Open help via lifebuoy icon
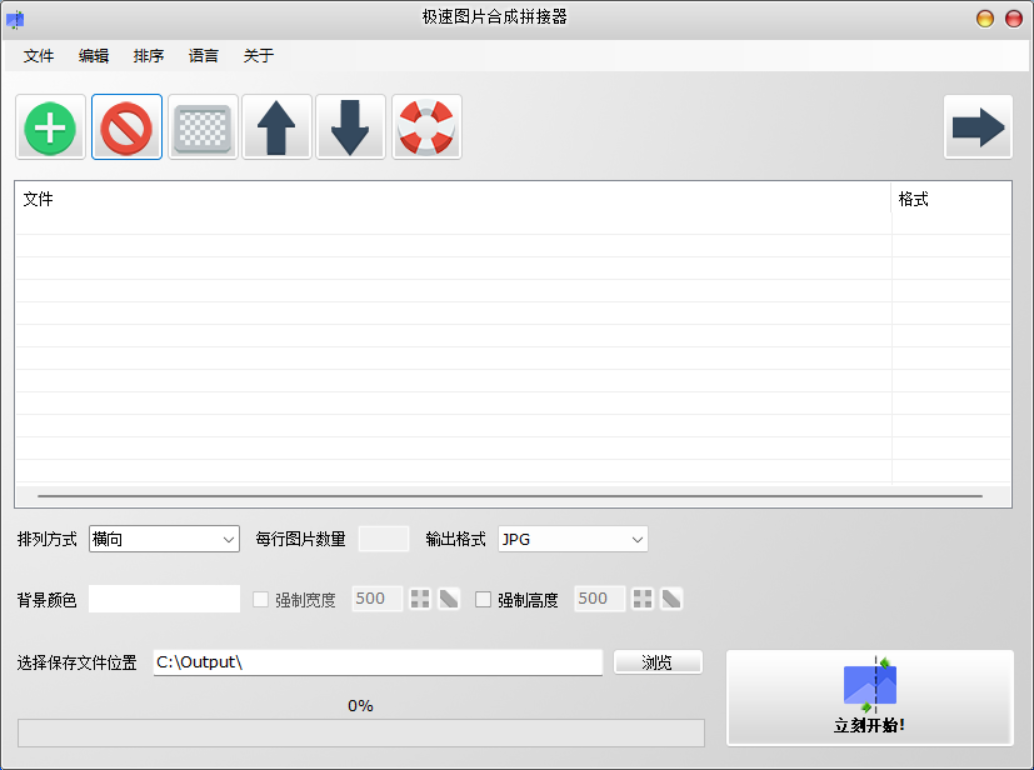The height and width of the screenshot is (770, 1034). 427,127
